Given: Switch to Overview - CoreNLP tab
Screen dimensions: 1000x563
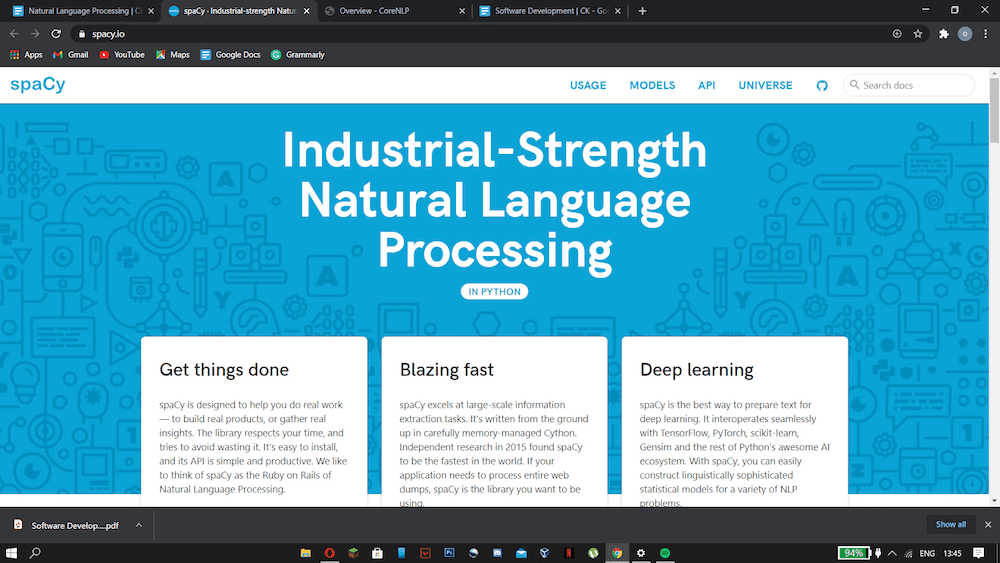Looking at the screenshot, I should [395, 11].
